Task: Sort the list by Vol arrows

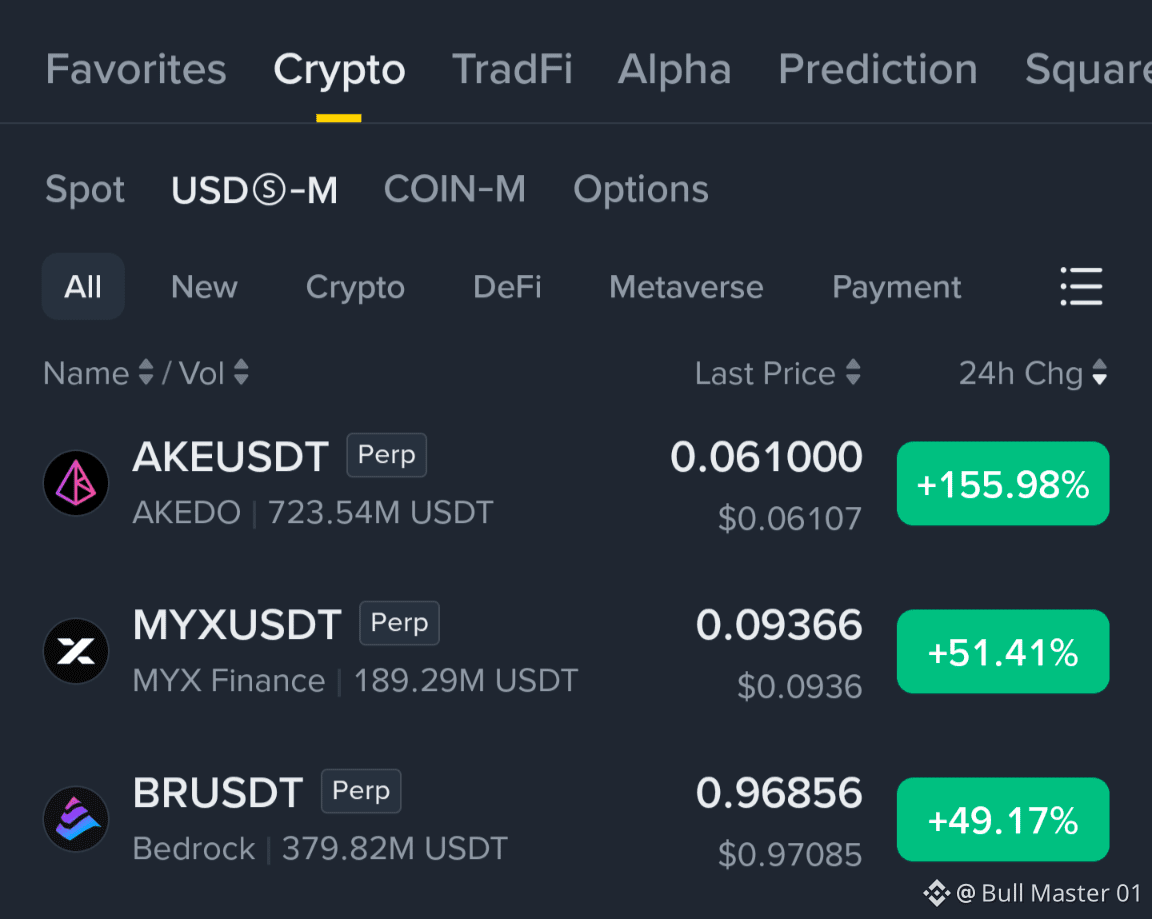Action: coord(241,372)
